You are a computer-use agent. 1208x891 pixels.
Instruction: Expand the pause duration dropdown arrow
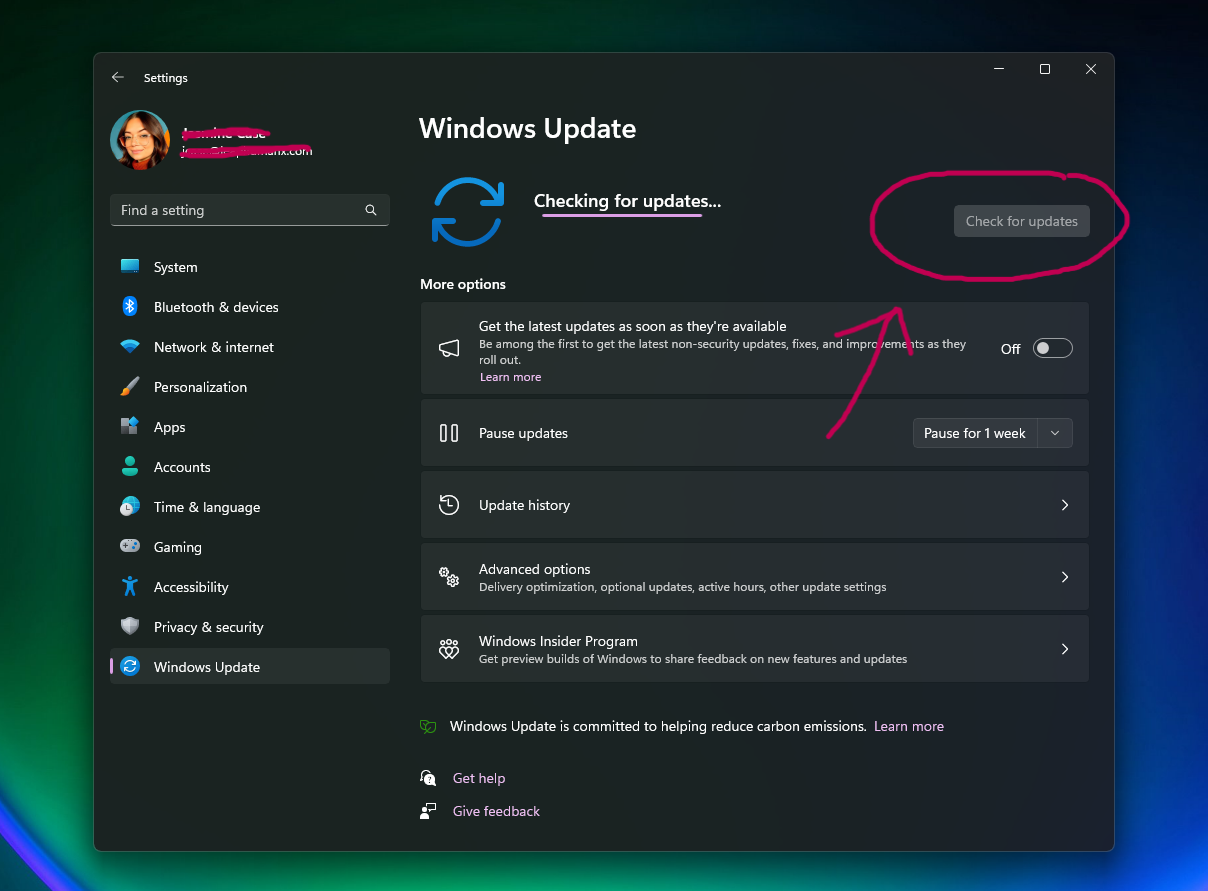tap(1055, 433)
